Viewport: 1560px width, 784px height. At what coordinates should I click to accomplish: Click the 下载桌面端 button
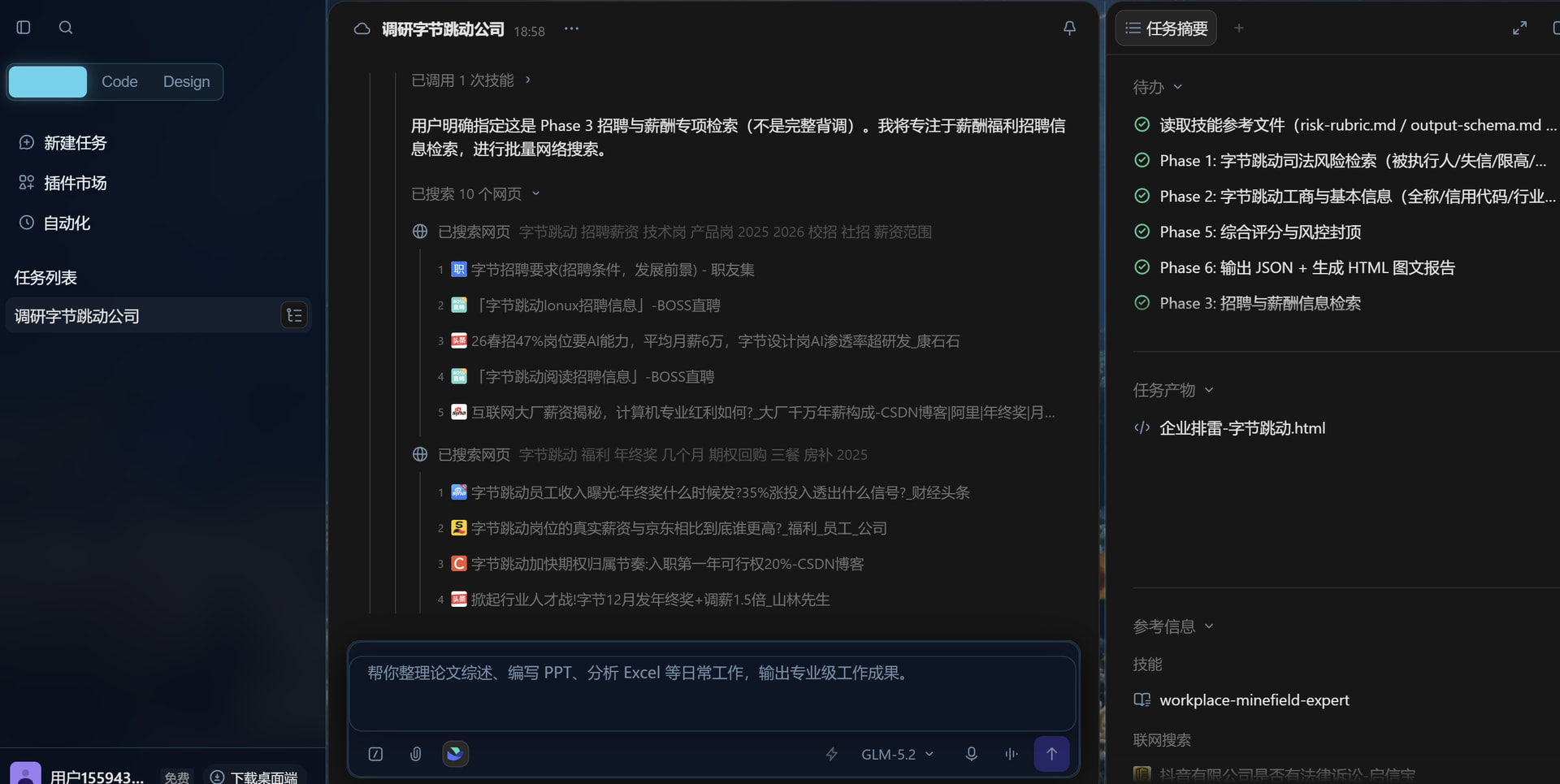click(253, 776)
